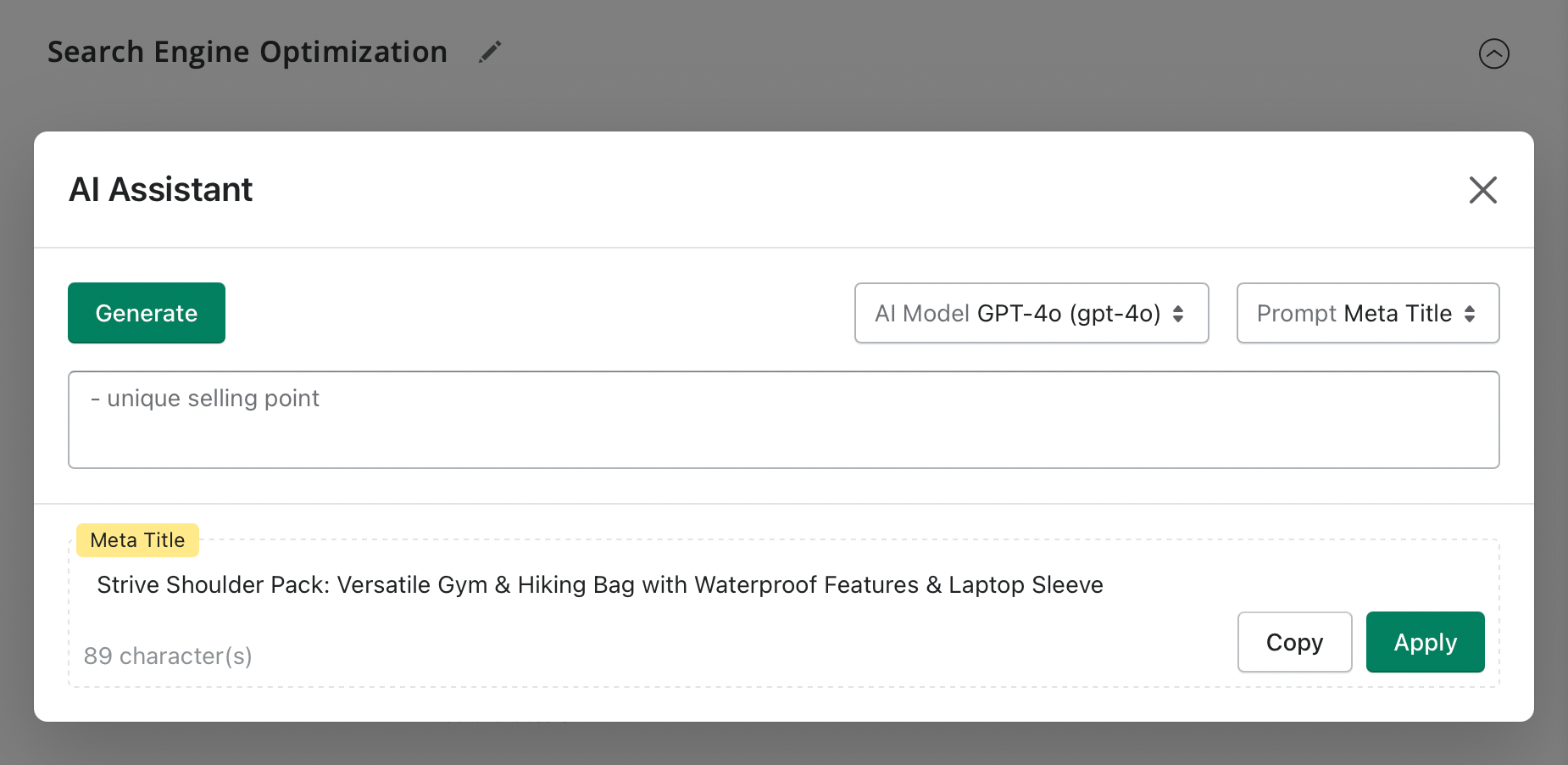The height and width of the screenshot is (765, 1568).
Task: Focus the text box containing 'unique selling point'
Action: tap(783, 420)
